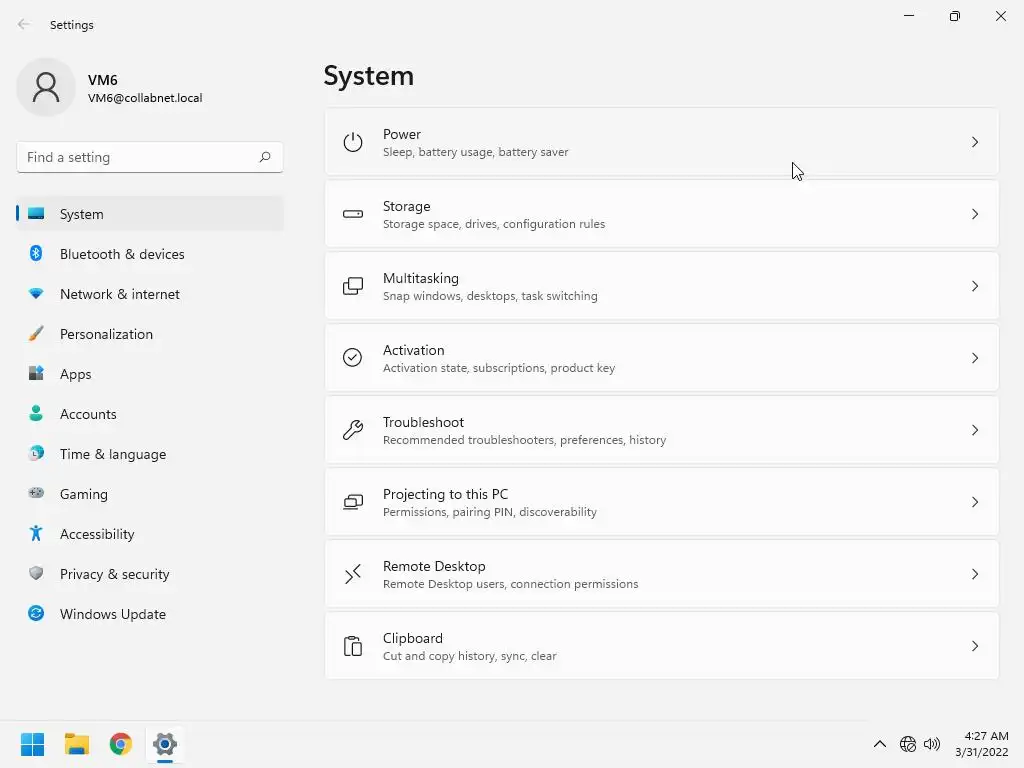Open Privacy & security settings
The width and height of the screenshot is (1024, 768).
(150, 574)
